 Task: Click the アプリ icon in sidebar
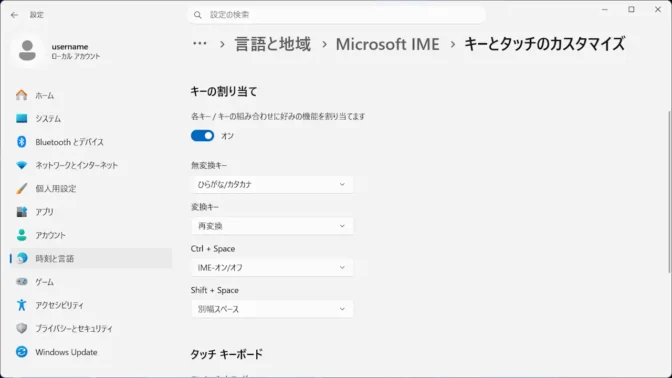tap(21, 212)
